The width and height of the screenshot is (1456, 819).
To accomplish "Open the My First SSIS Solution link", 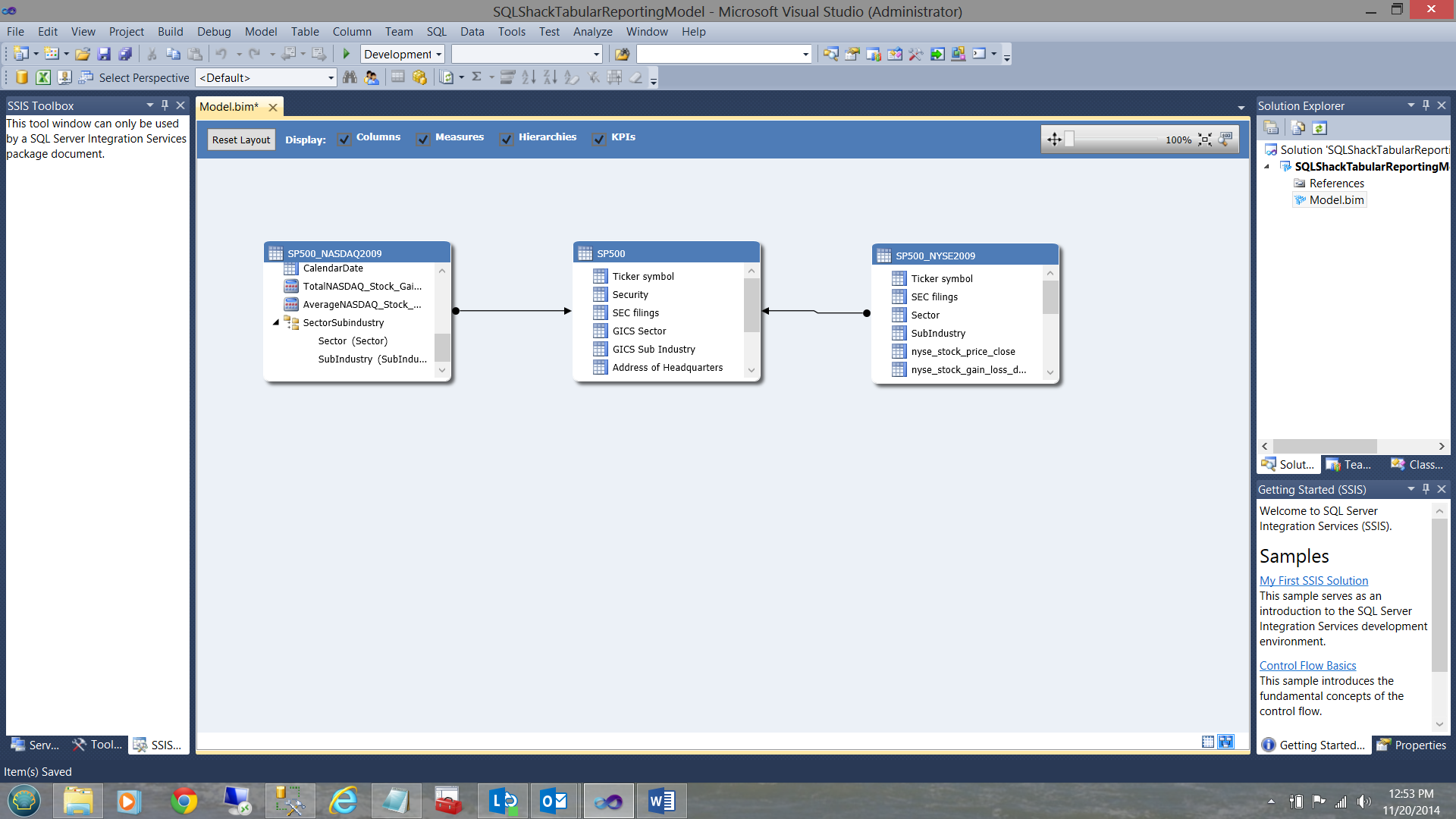I will [1313, 581].
